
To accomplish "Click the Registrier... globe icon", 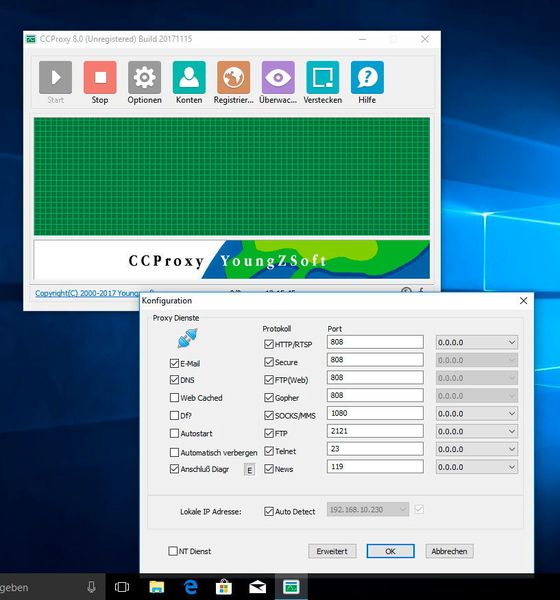I will [x=233, y=77].
